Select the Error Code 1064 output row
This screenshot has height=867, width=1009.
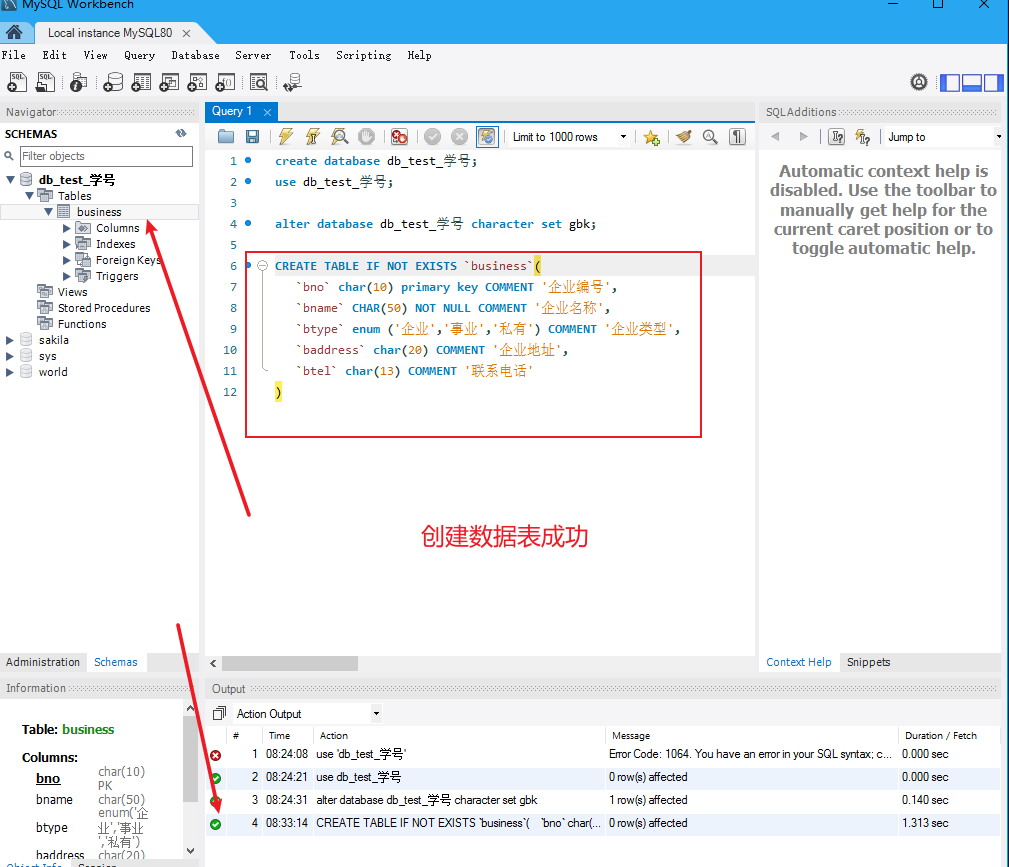602,754
